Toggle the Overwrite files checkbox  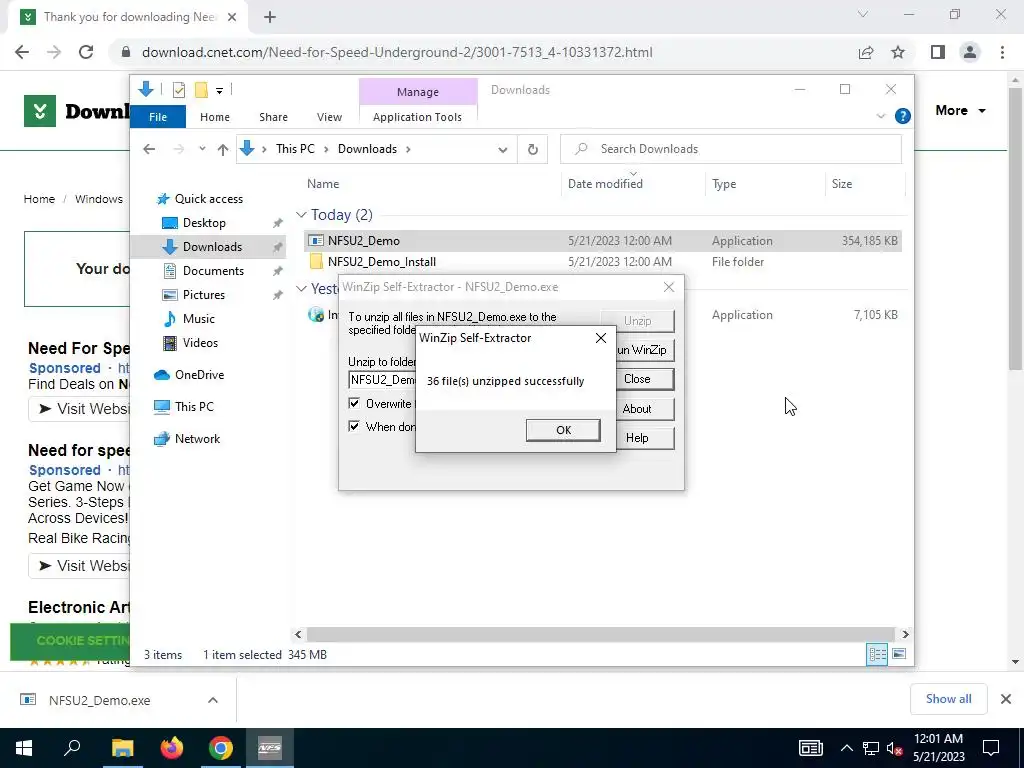(354, 404)
